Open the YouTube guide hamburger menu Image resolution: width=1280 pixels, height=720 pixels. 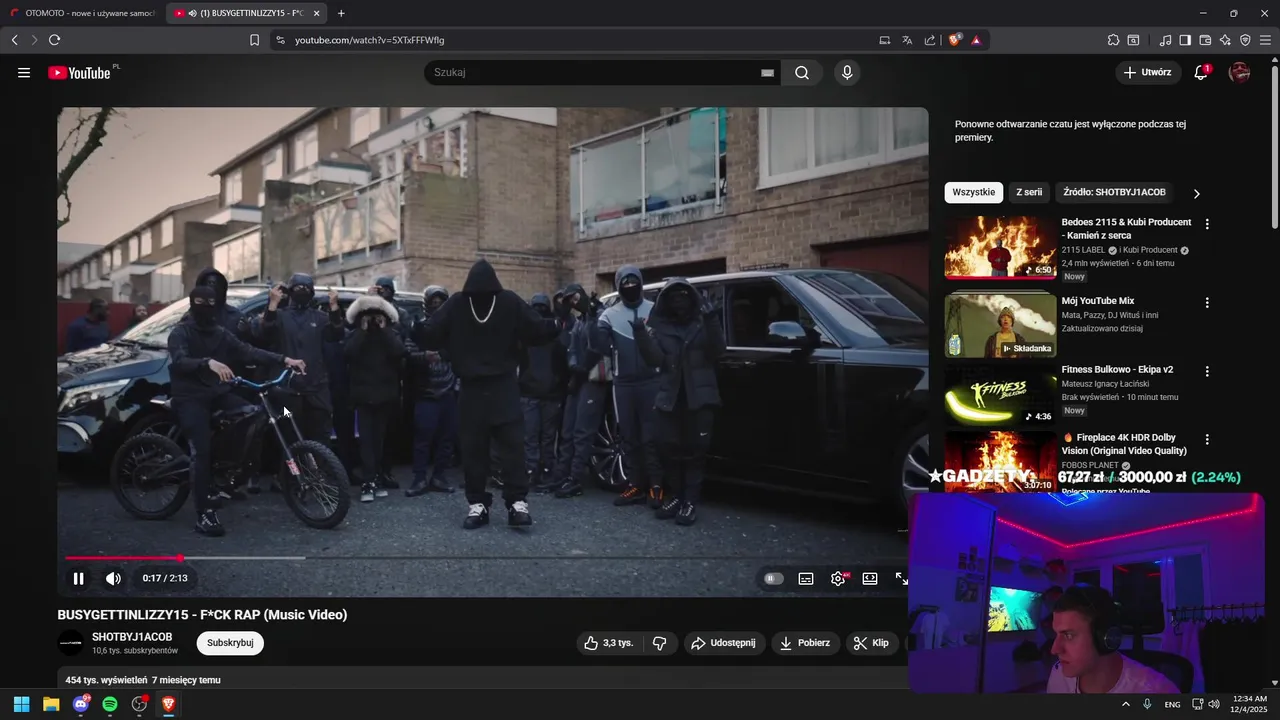24,73
